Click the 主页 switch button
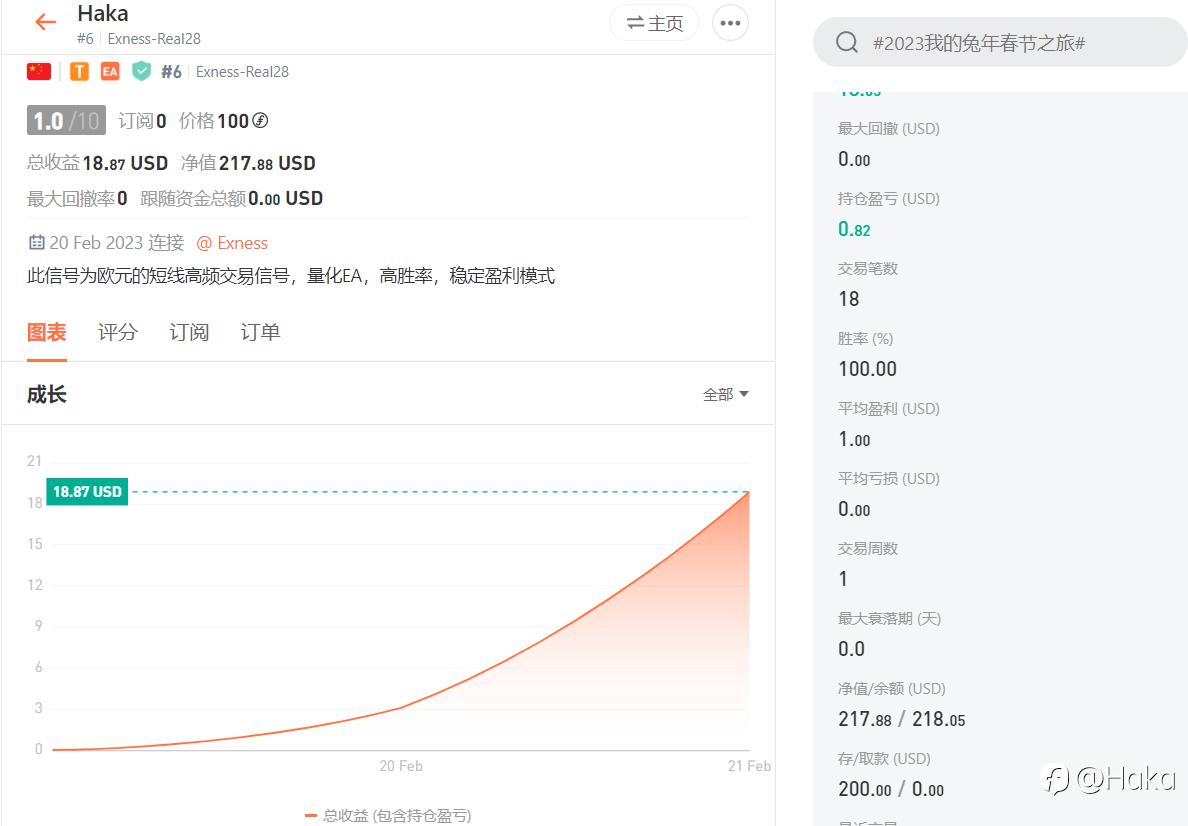The image size is (1188, 826). click(655, 23)
